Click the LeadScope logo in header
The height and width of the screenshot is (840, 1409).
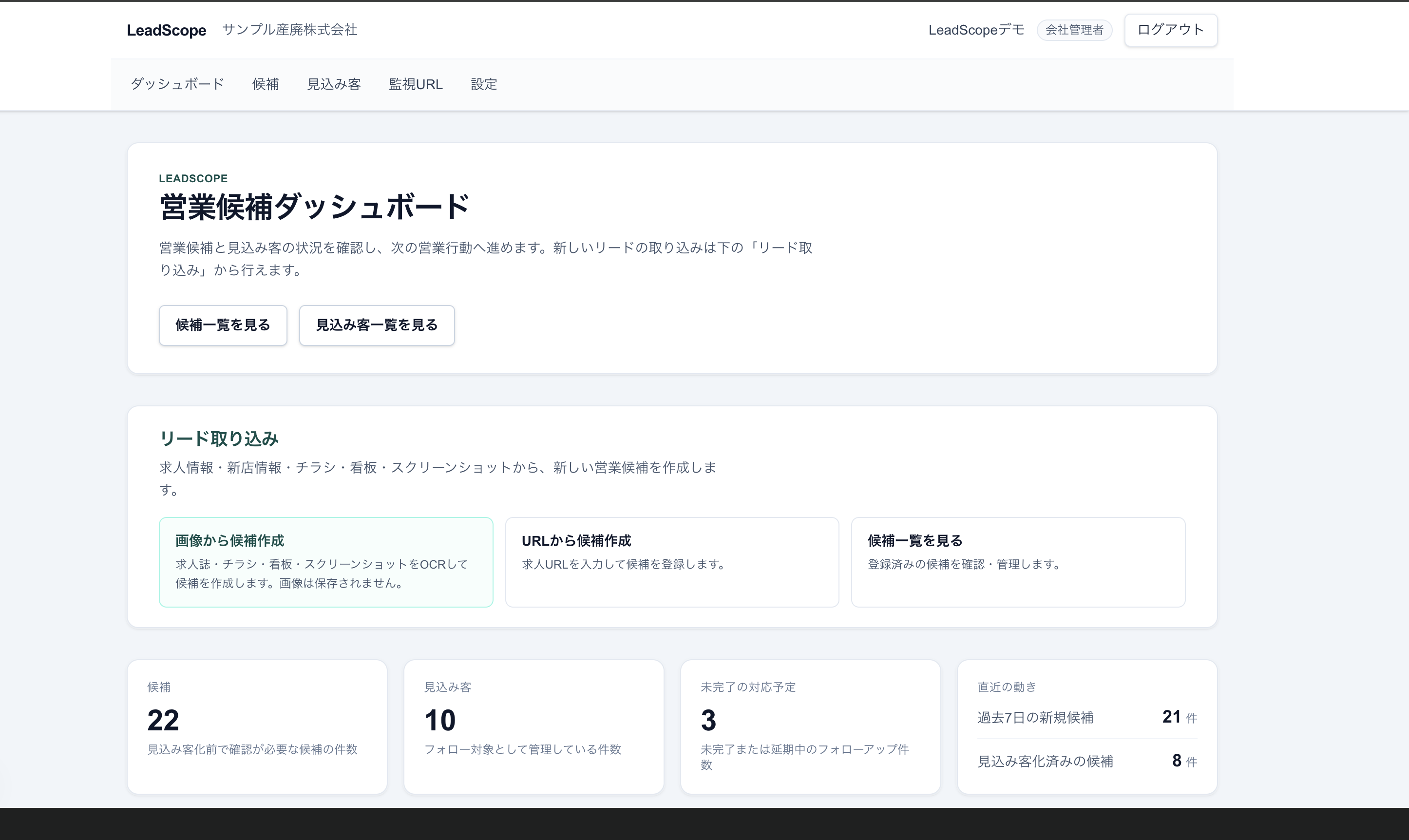pyautogui.click(x=166, y=30)
